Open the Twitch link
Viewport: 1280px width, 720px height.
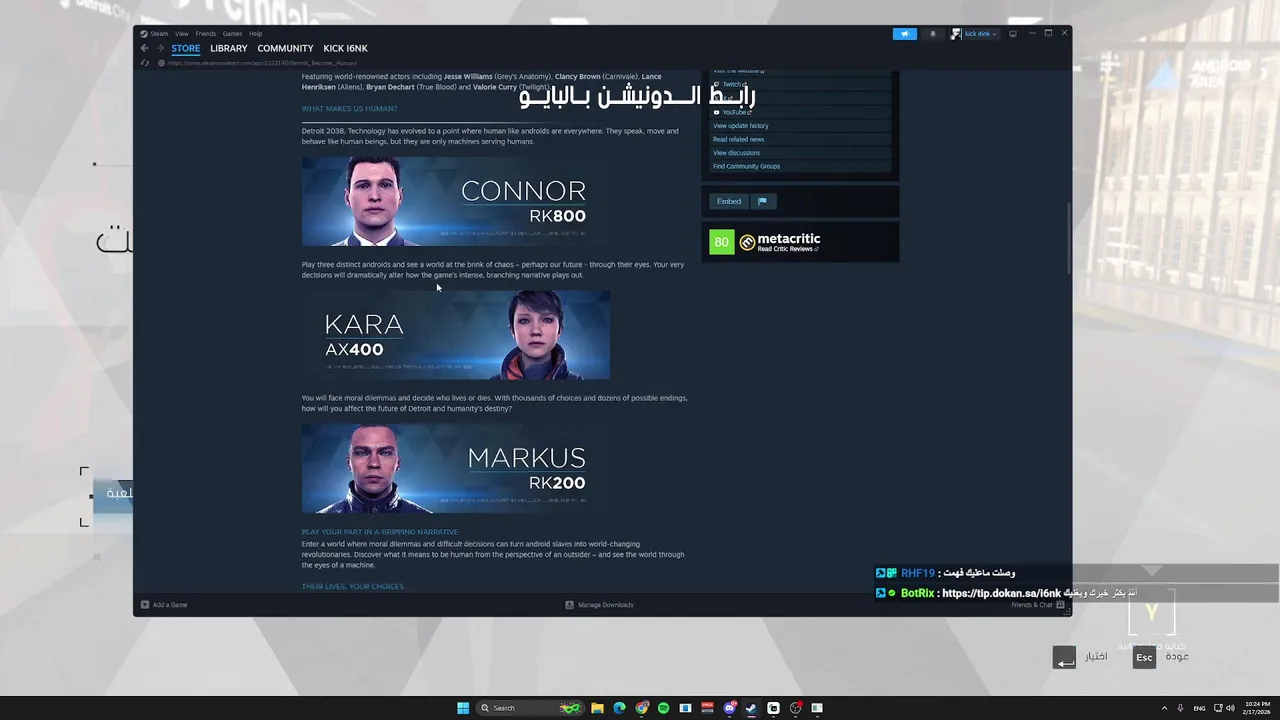pyautogui.click(x=800, y=84)
